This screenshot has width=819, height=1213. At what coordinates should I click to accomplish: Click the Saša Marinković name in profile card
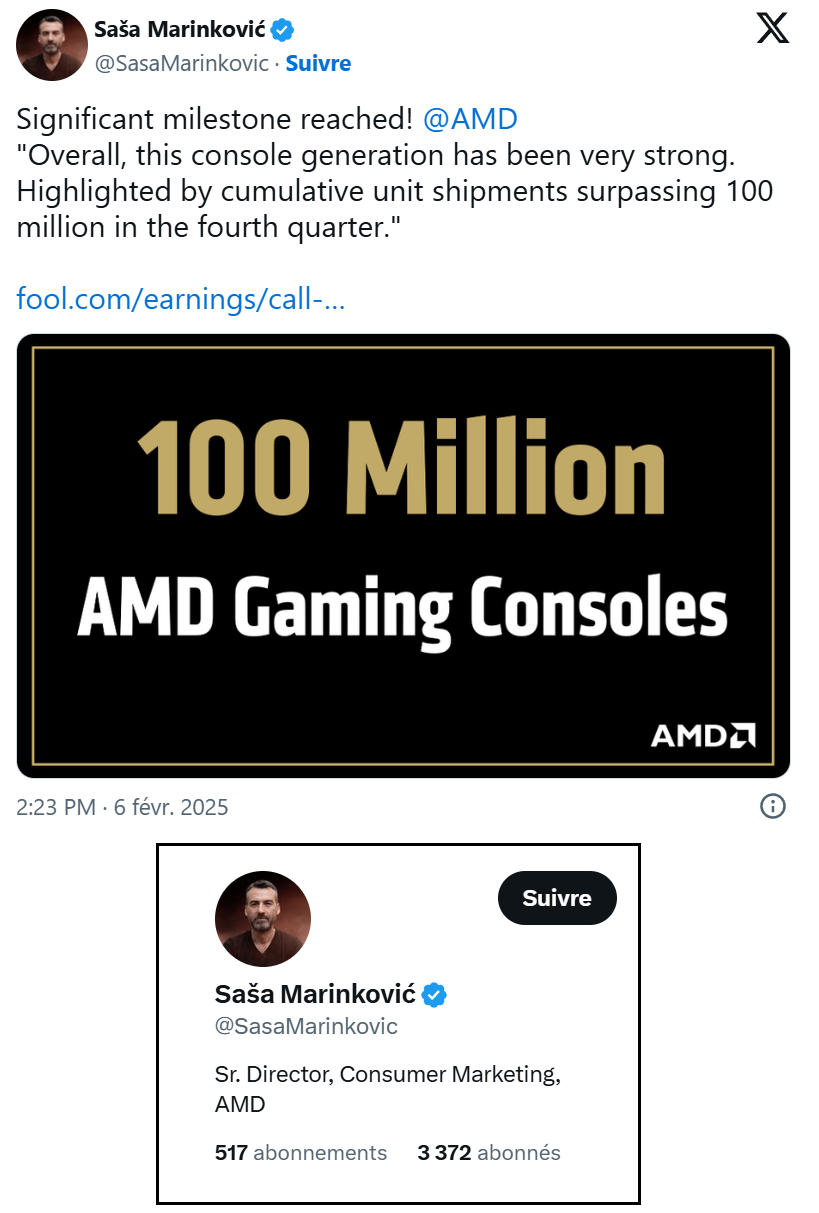point(315,994)
